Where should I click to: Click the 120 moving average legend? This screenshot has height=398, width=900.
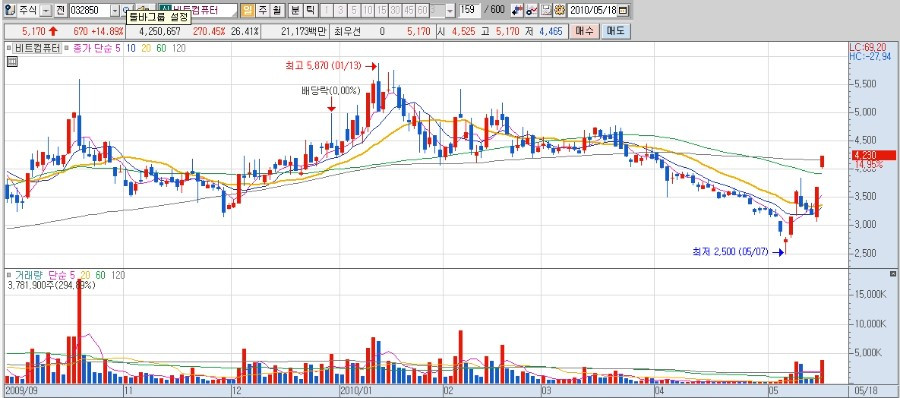click(x=179, y=49)
